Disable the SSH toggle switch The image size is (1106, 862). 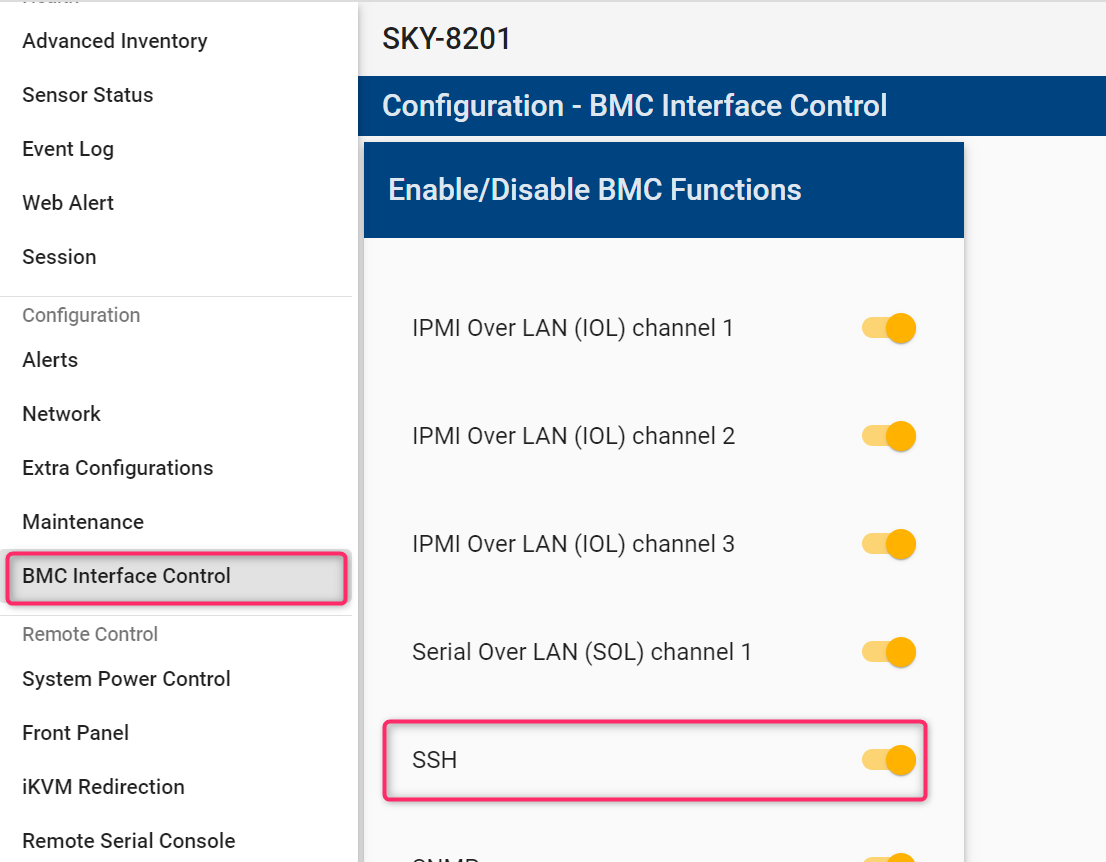[x=889, y=760]
